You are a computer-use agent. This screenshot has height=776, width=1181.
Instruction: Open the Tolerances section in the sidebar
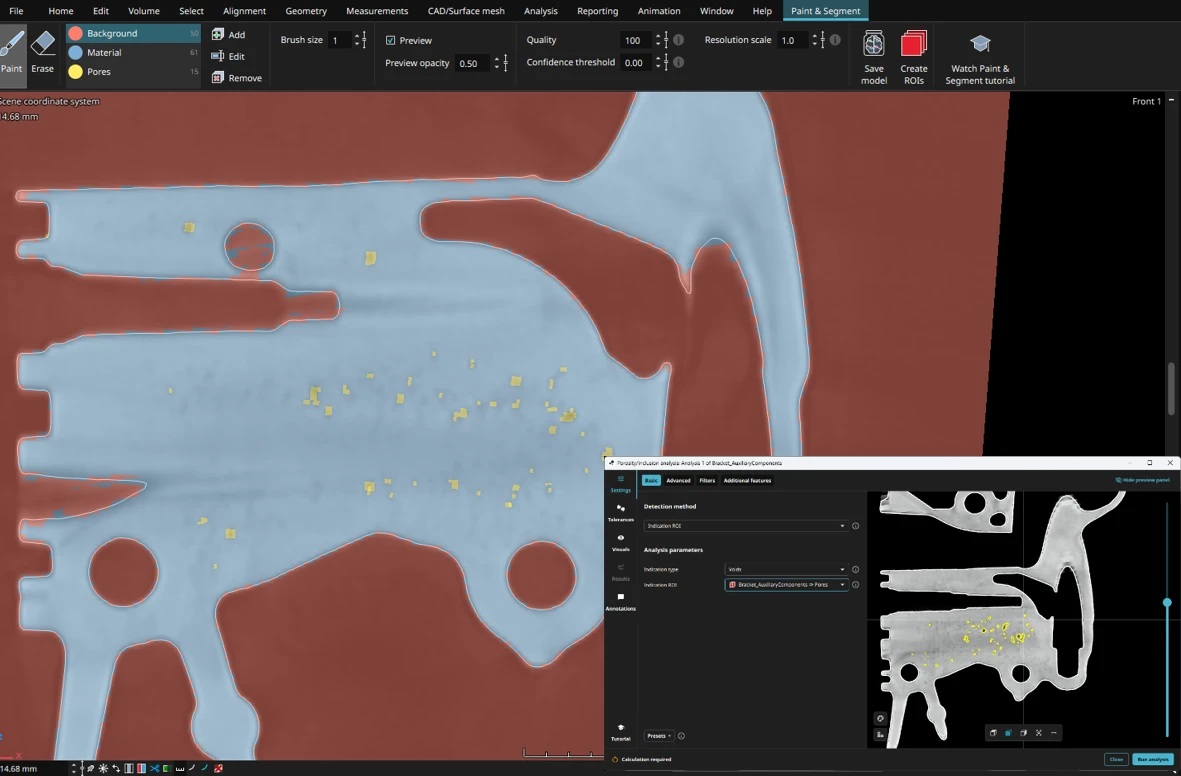pyautogui.click(x=620, y=512)
